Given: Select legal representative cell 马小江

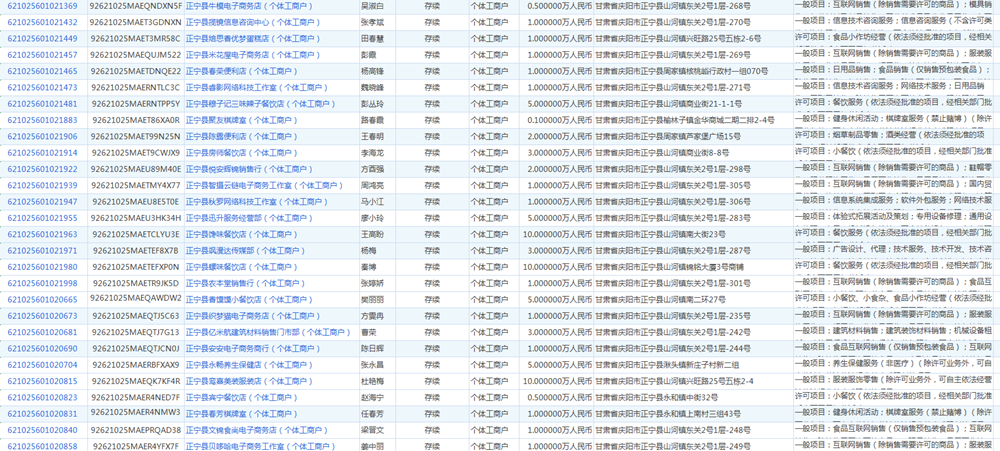Looking at the screenshot, I should [371, 201].
